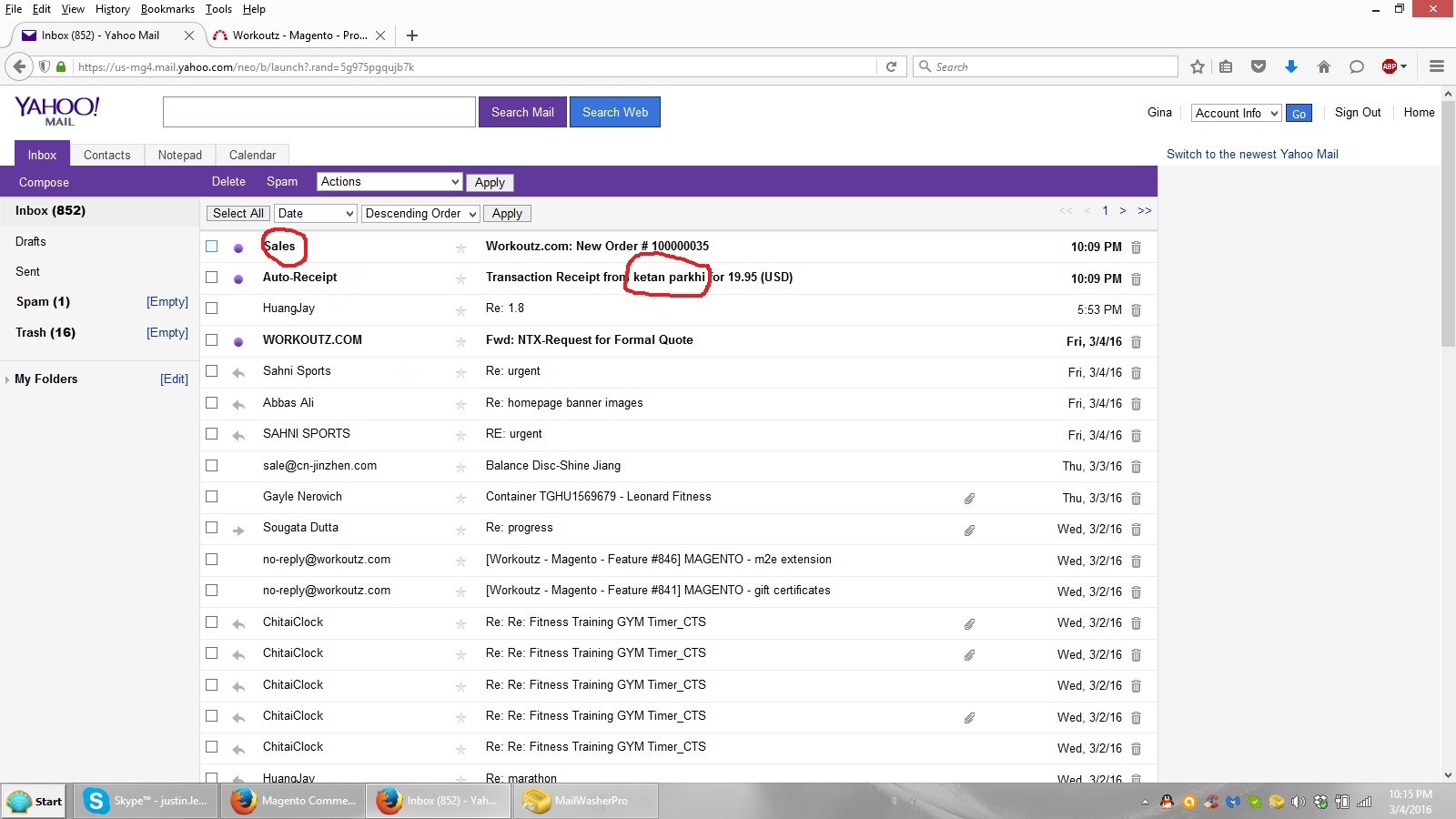Click the Yahoo Mail logo
Viewport: 1456px width, 819px height.
[x=57, y=111]
